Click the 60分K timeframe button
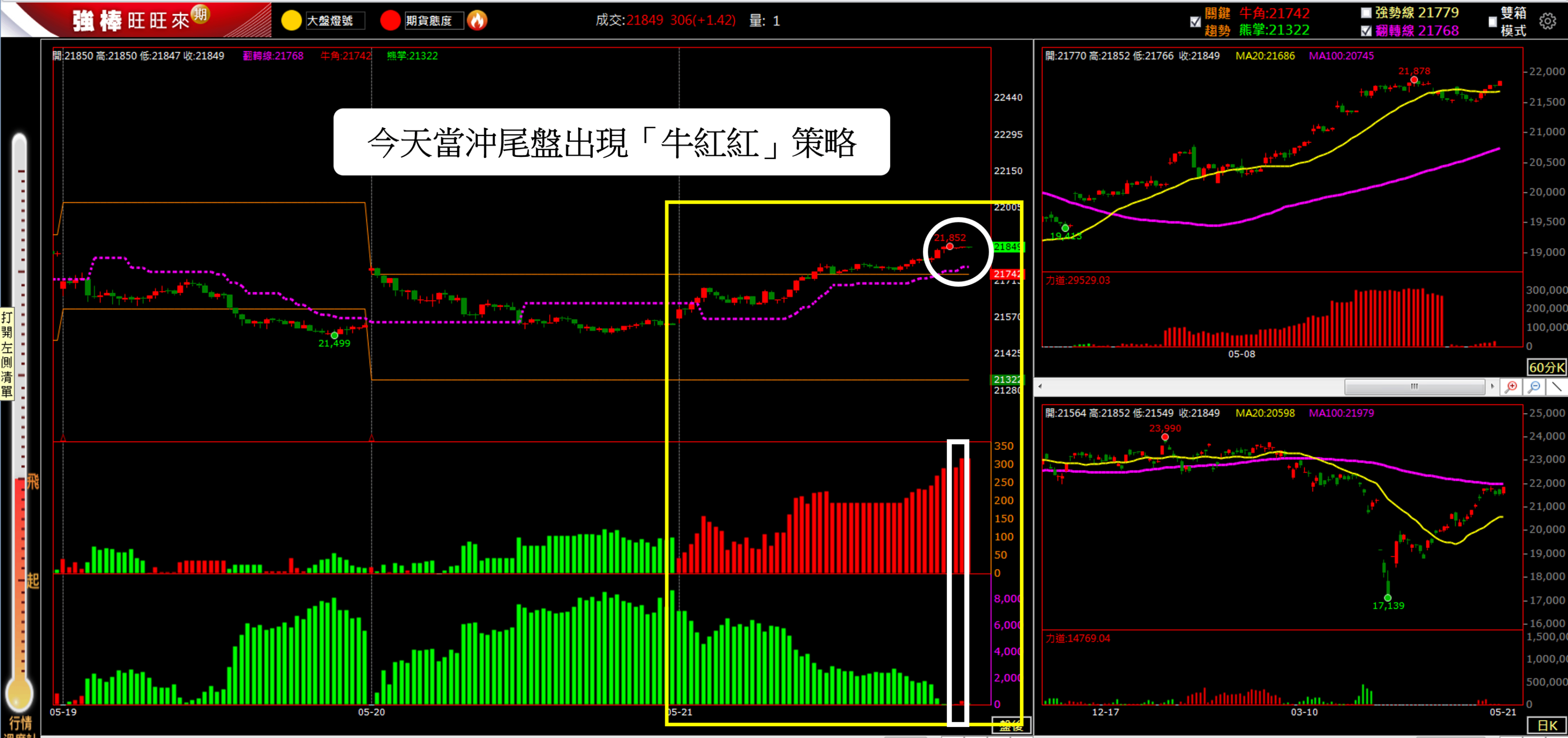 coord(1547,367)
